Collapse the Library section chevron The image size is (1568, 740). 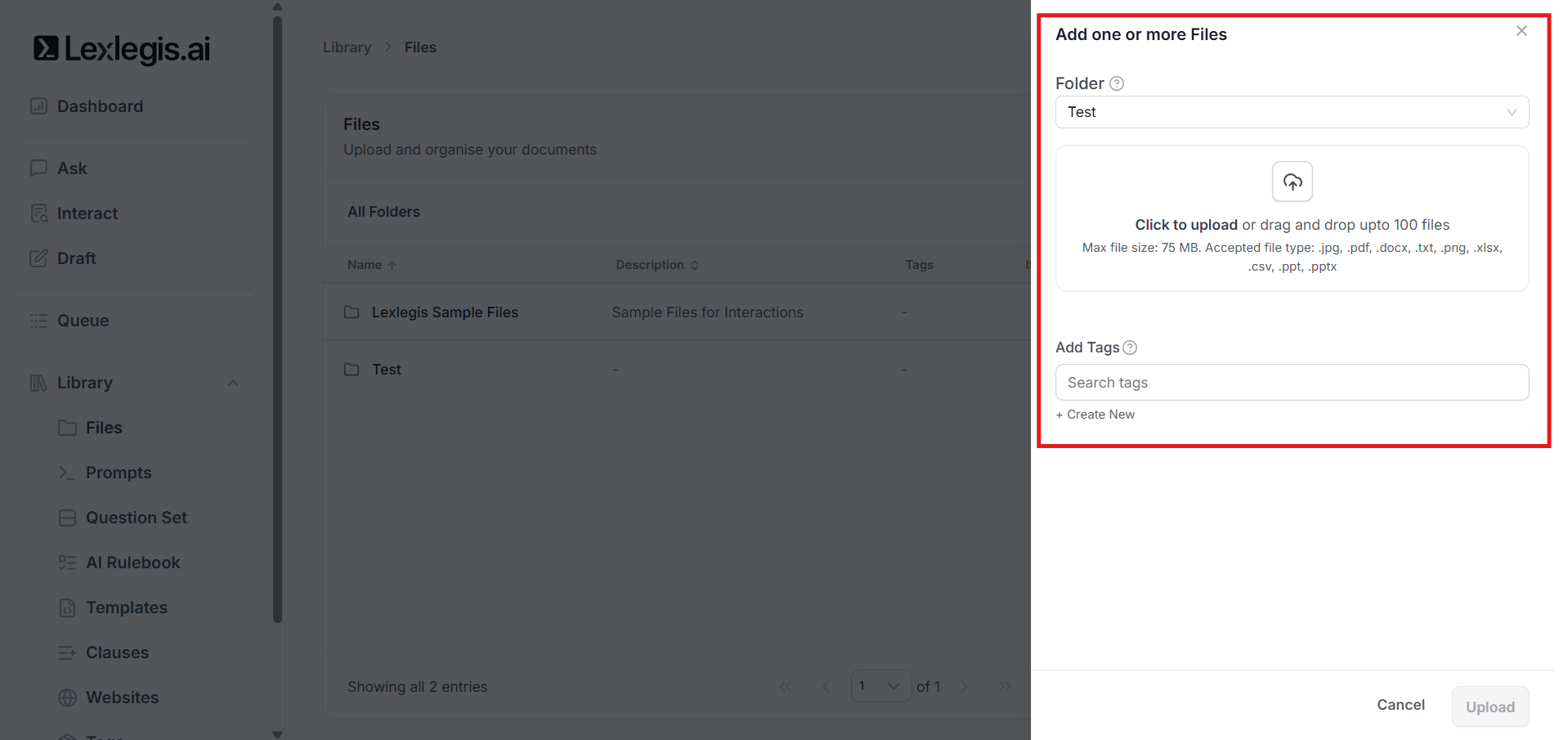pyautogui.click(x=233, y=383)
